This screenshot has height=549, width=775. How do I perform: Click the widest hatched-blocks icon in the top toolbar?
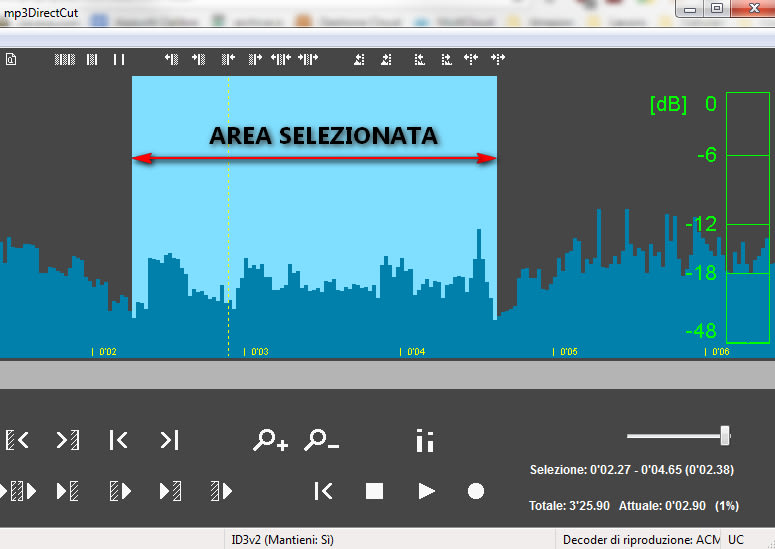pyautogui.click(x=65, y=60)
